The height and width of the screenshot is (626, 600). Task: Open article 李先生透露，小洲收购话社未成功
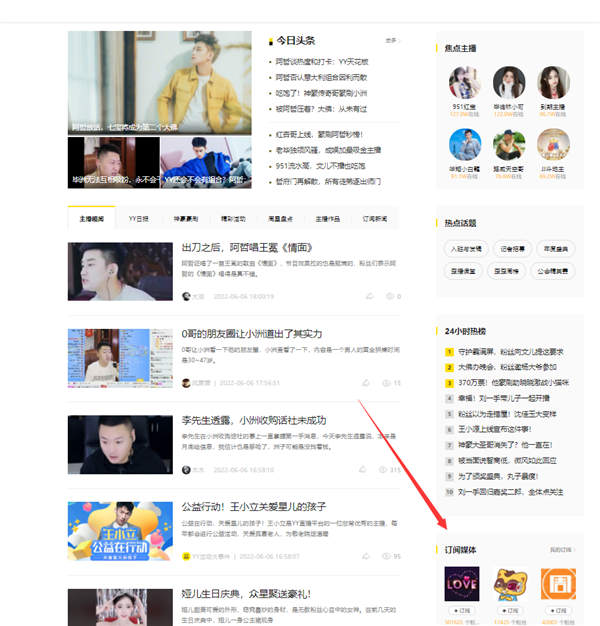tap(254, 420)
